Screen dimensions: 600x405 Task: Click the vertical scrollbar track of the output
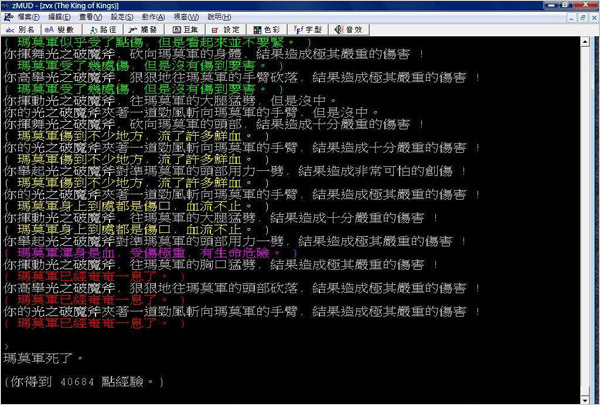click(x=585, y=218)
